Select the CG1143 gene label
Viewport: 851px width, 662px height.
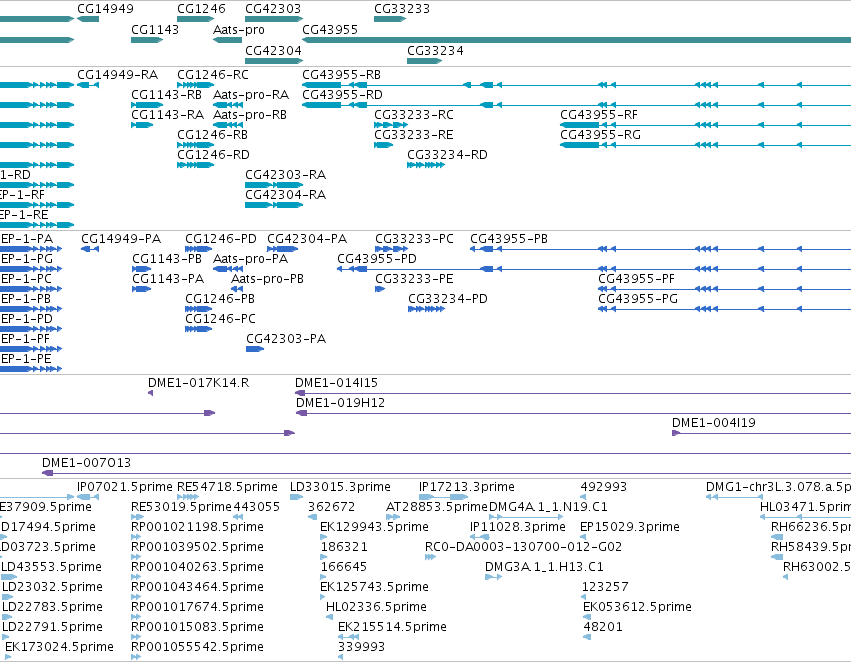[155, 29]
